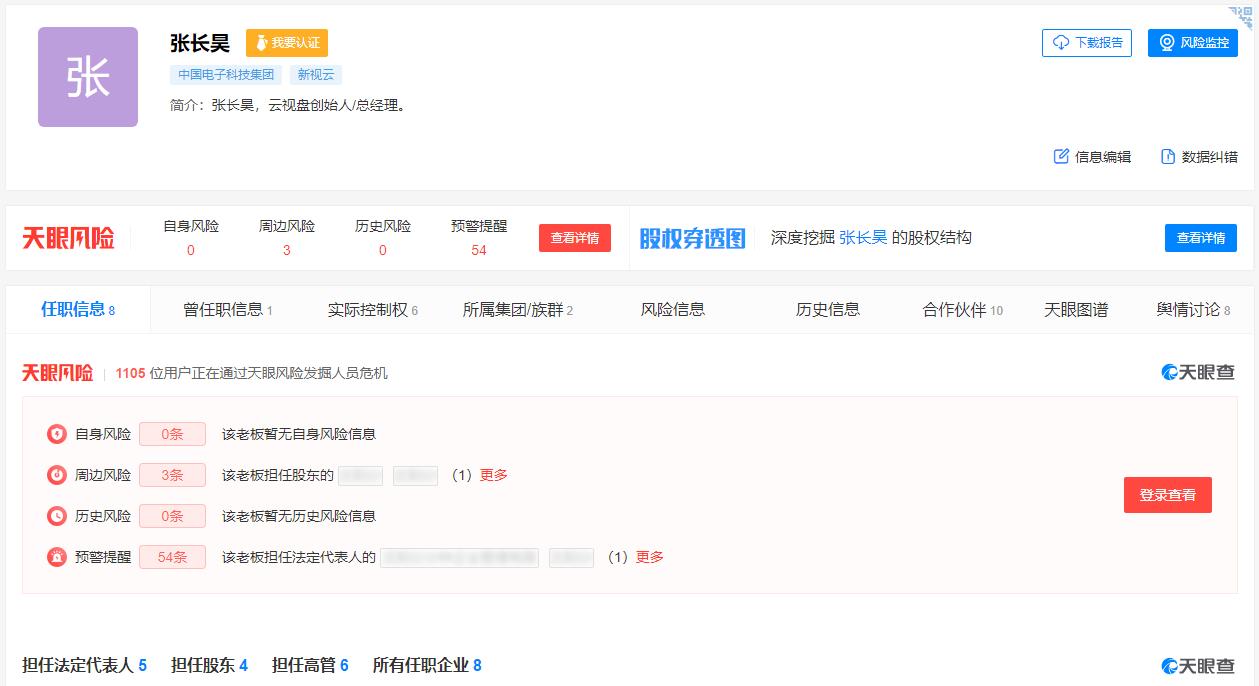
Task: Select the 担任股东 4 sub-tab
Action: [209, 665]
